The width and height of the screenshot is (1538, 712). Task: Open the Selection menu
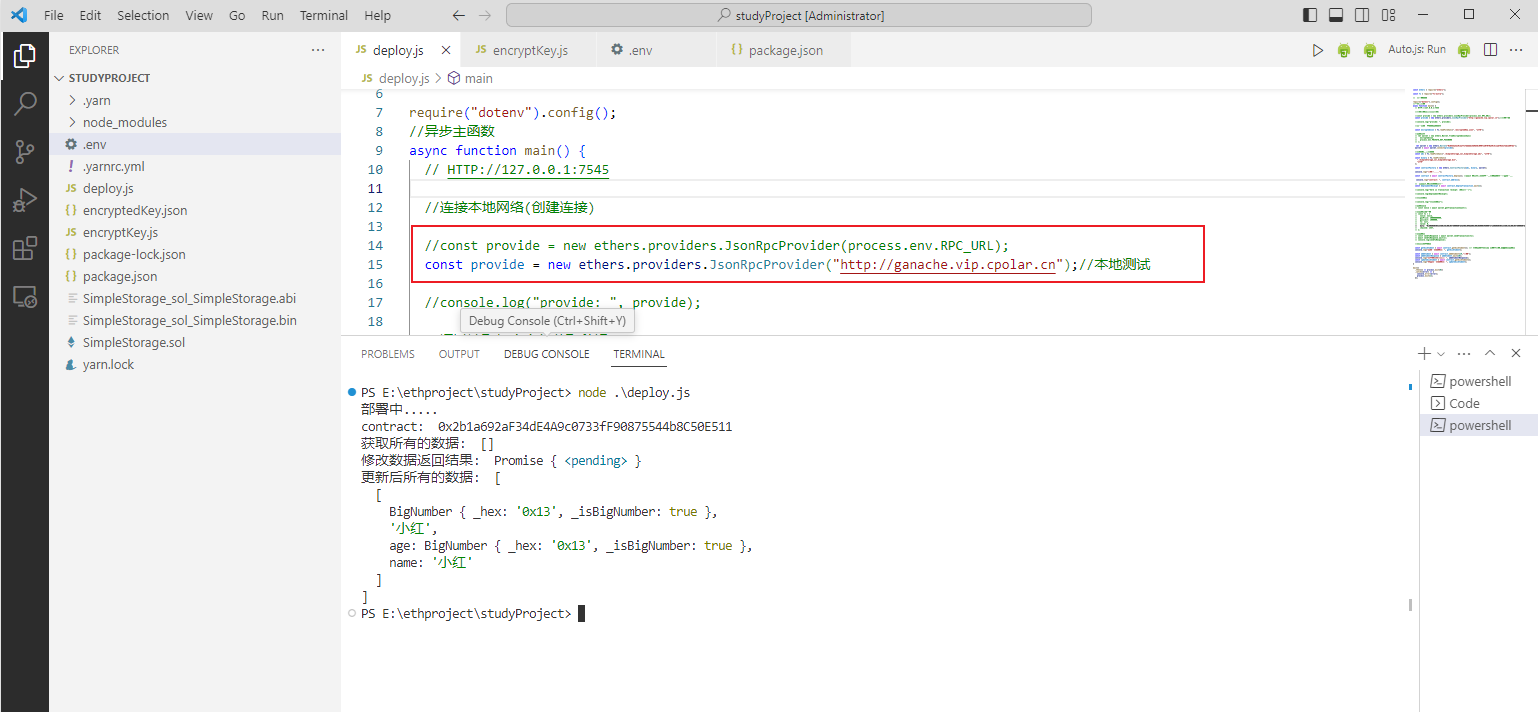click(x=143, y=15)
